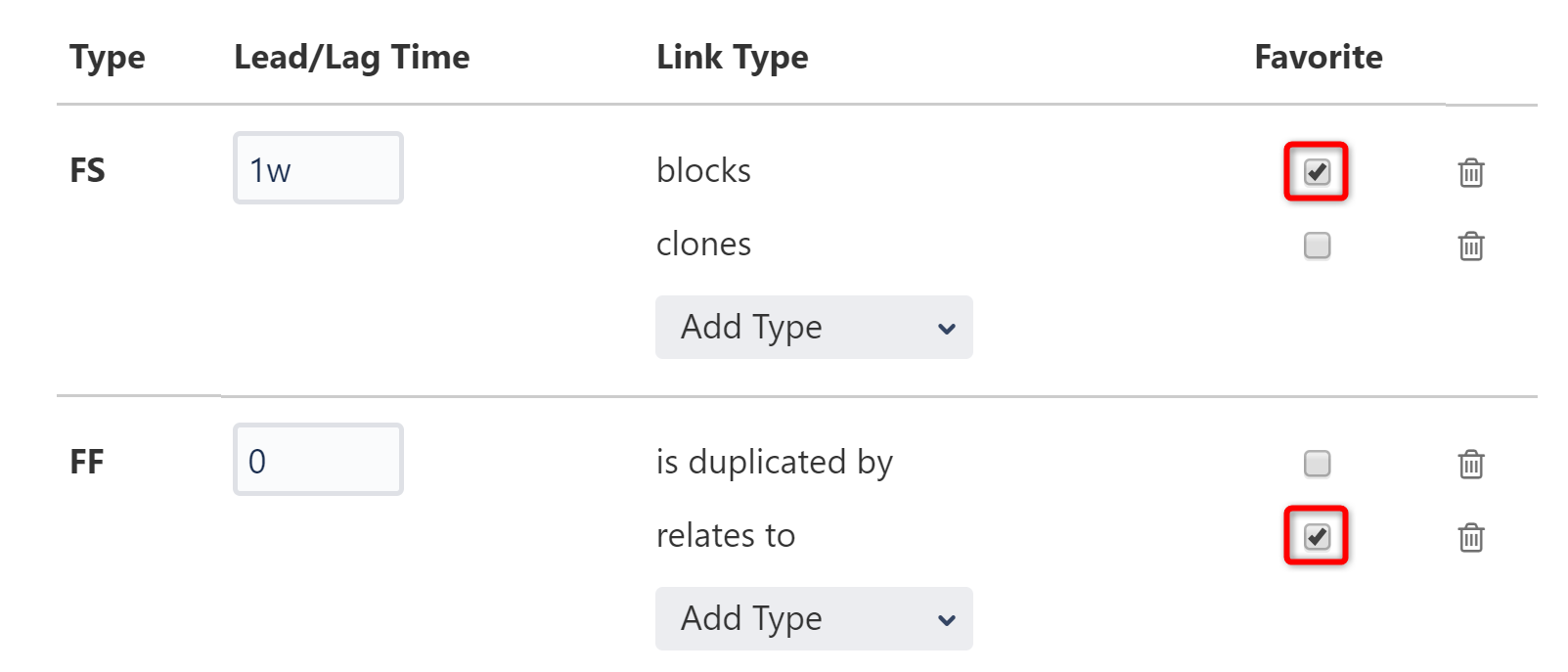Remove relates to using its trash icon

coord(1471,536)
